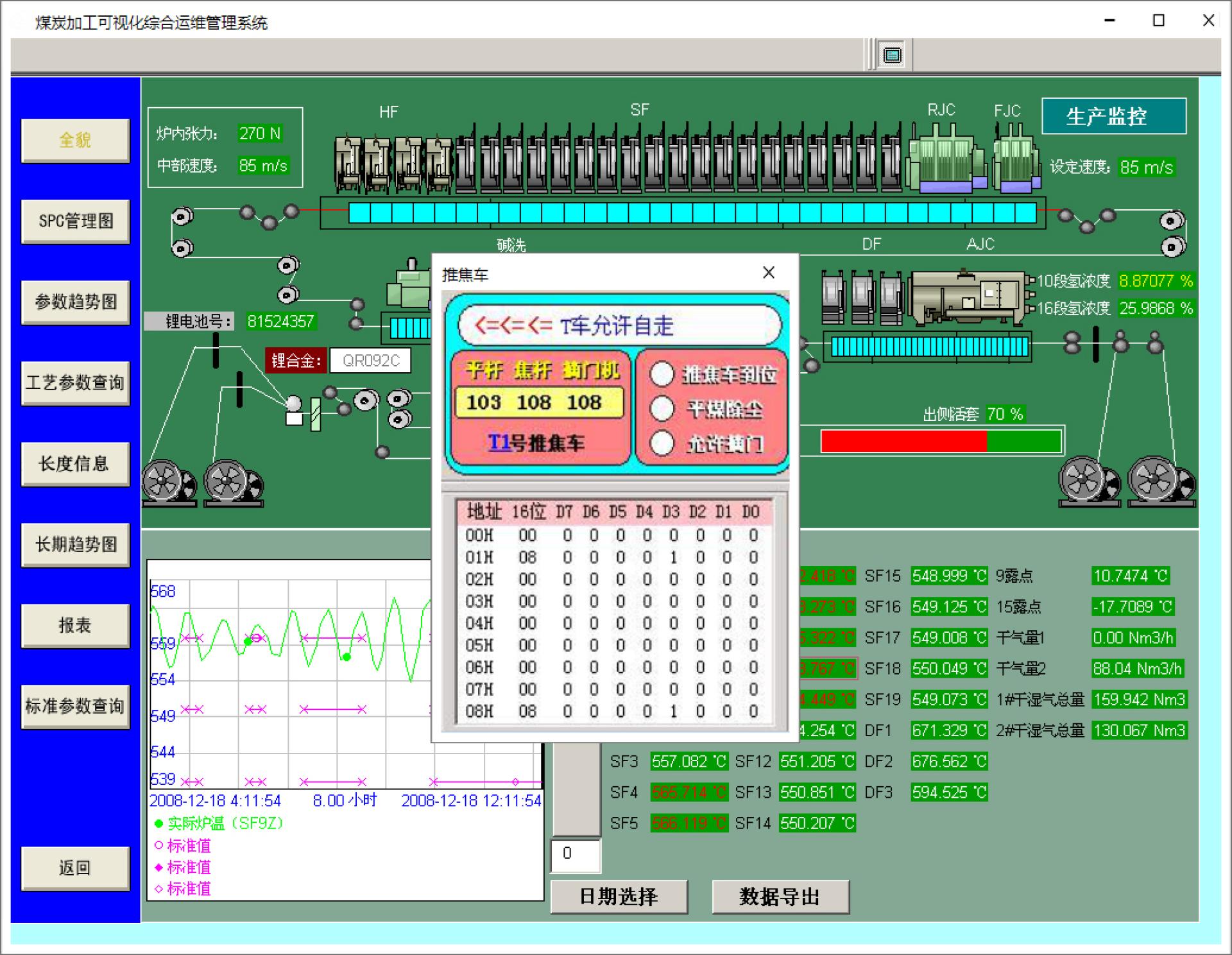
Task: Open the SPC管理图 page
Action: coord(76,221)
